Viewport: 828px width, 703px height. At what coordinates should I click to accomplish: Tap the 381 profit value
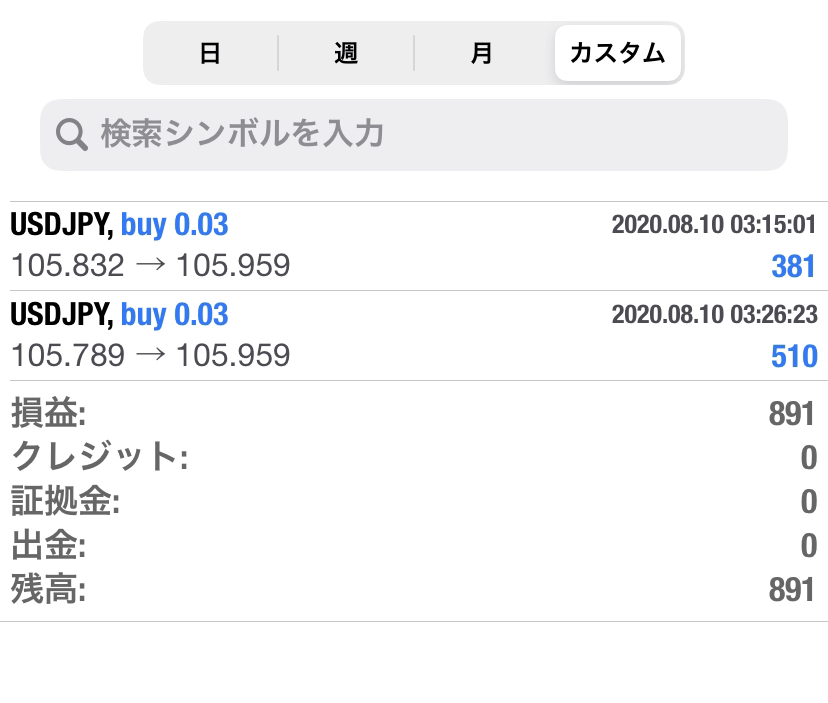coord(793,266)
